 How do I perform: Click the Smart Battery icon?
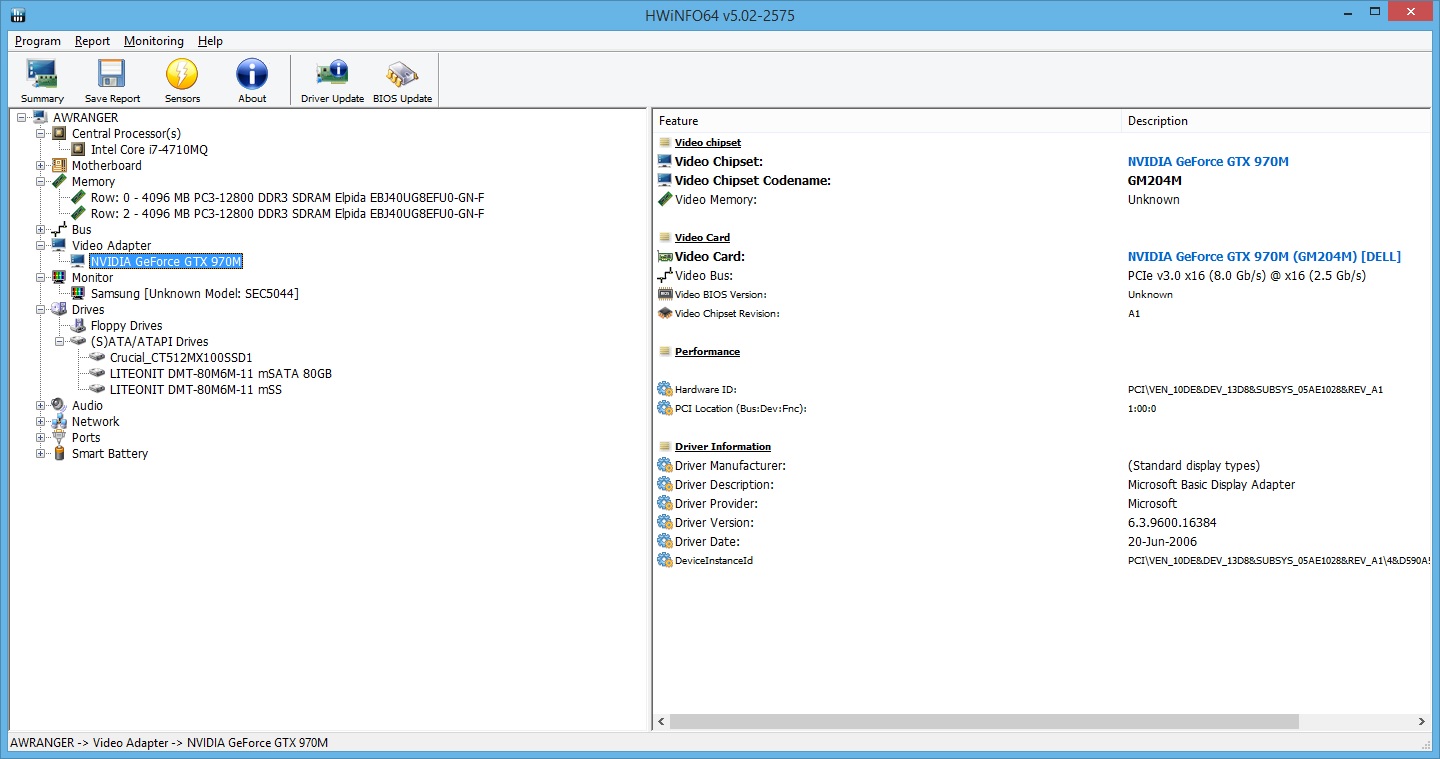(x=59, y=454)
